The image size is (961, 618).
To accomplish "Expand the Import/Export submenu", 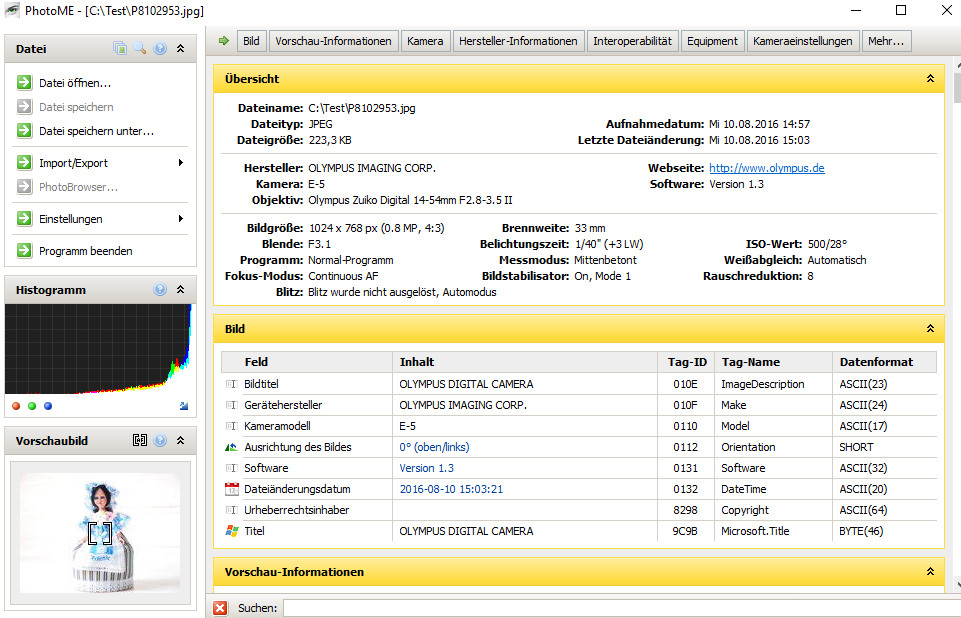I will 181,163.
